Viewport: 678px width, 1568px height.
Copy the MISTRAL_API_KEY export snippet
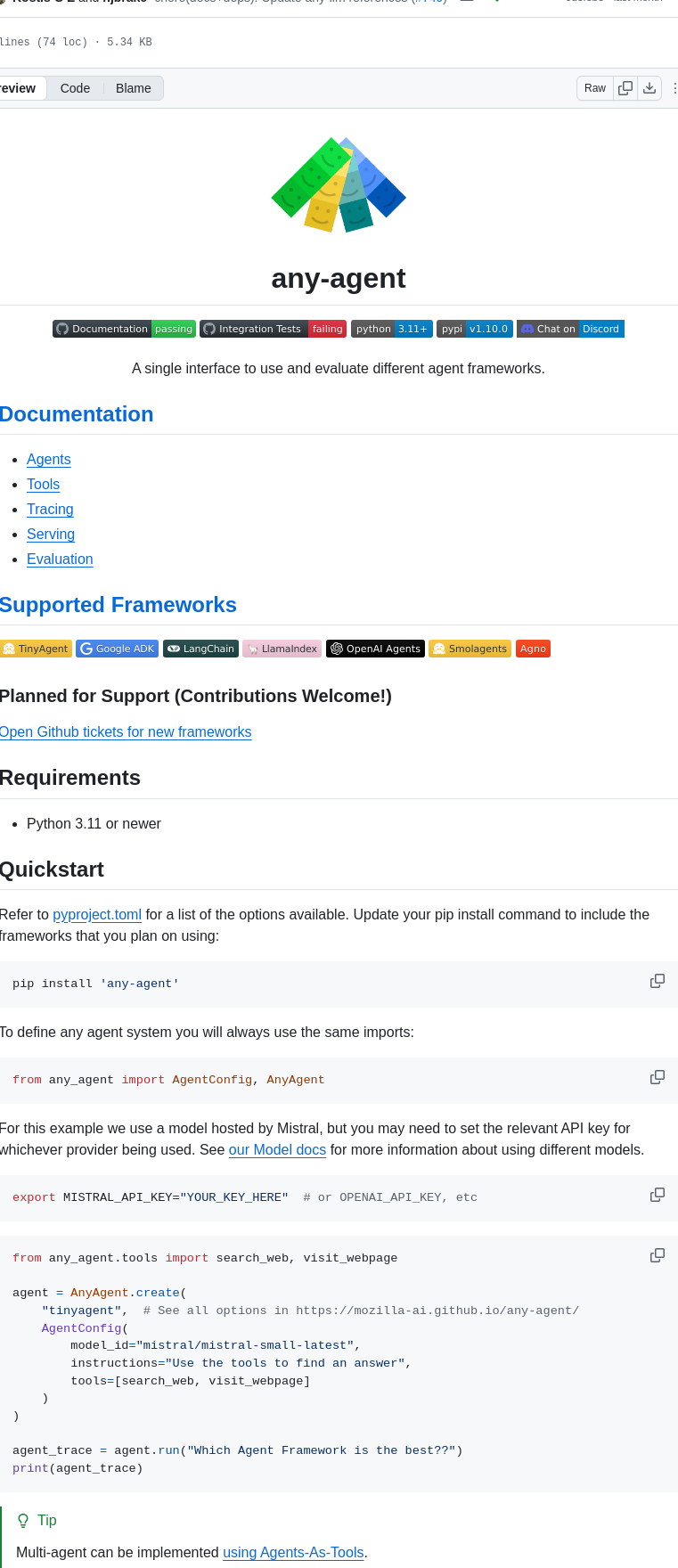click(657, 1195)
